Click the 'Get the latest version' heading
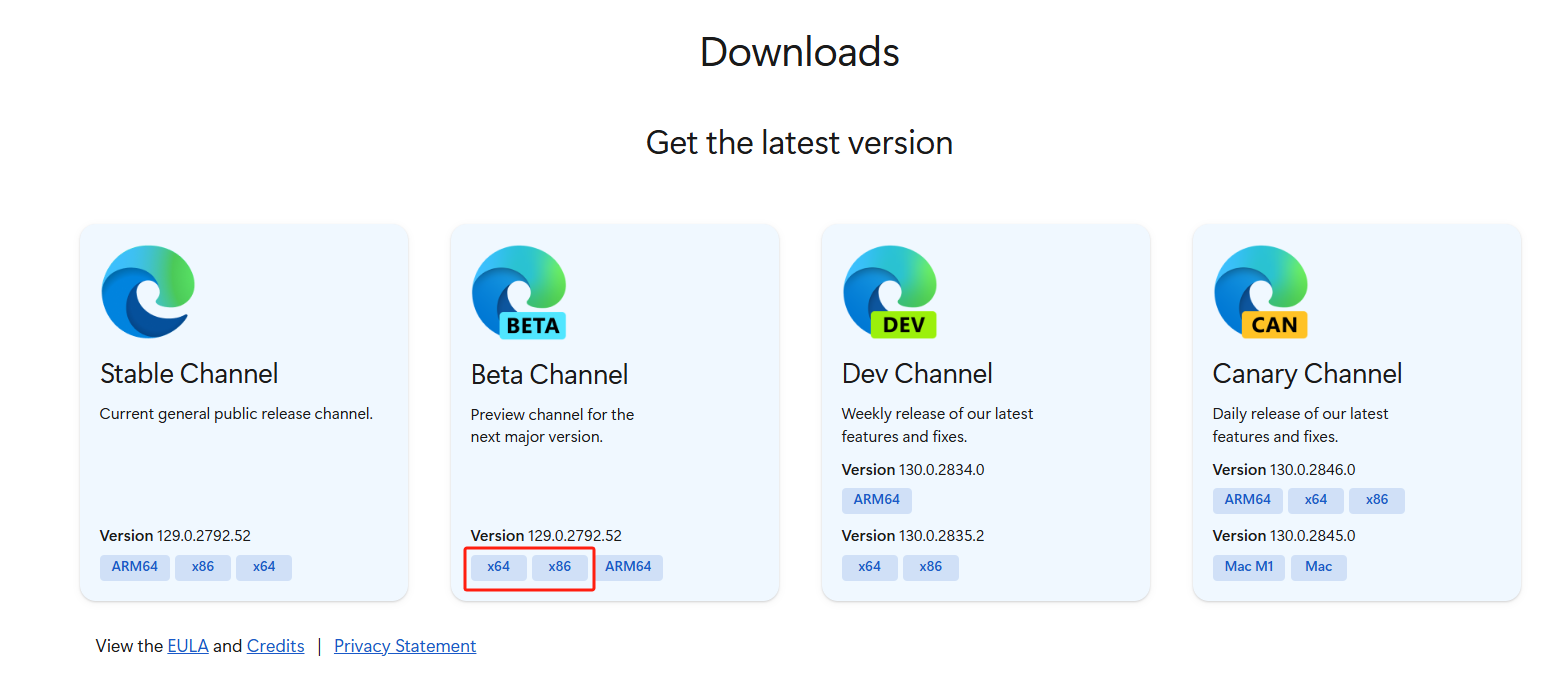The height and width of the screenshot is (685, 1567). [799, 143]
